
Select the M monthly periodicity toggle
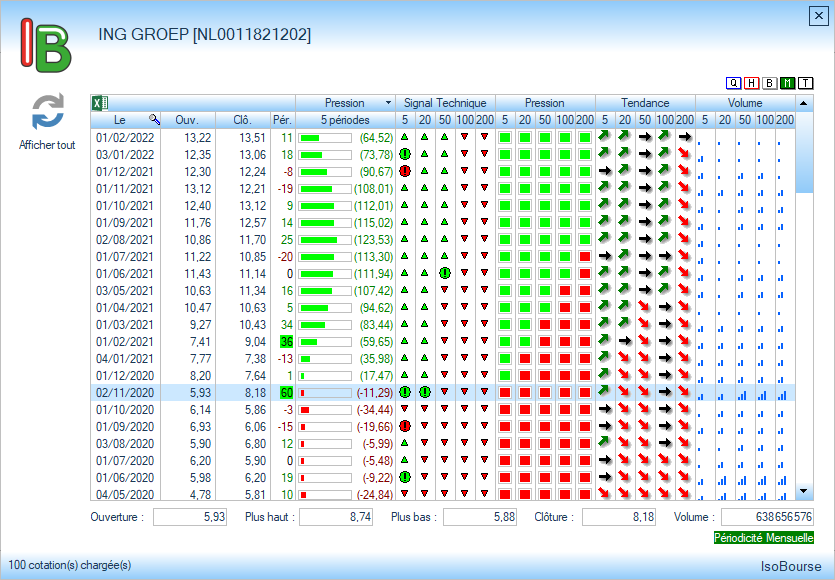[788, 83]
